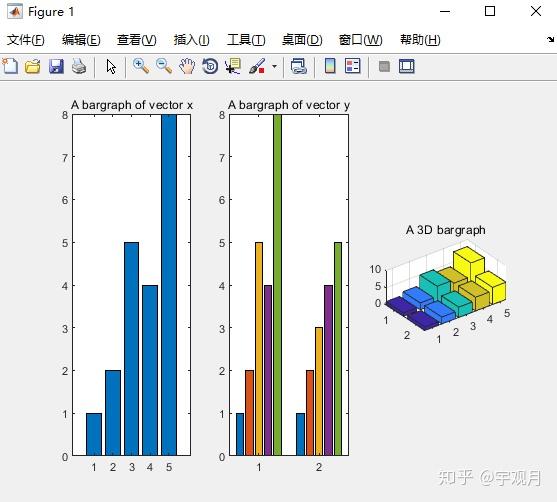
Task: Click the tallest blue bar at x=5
Action: click(x=169, y=285)
